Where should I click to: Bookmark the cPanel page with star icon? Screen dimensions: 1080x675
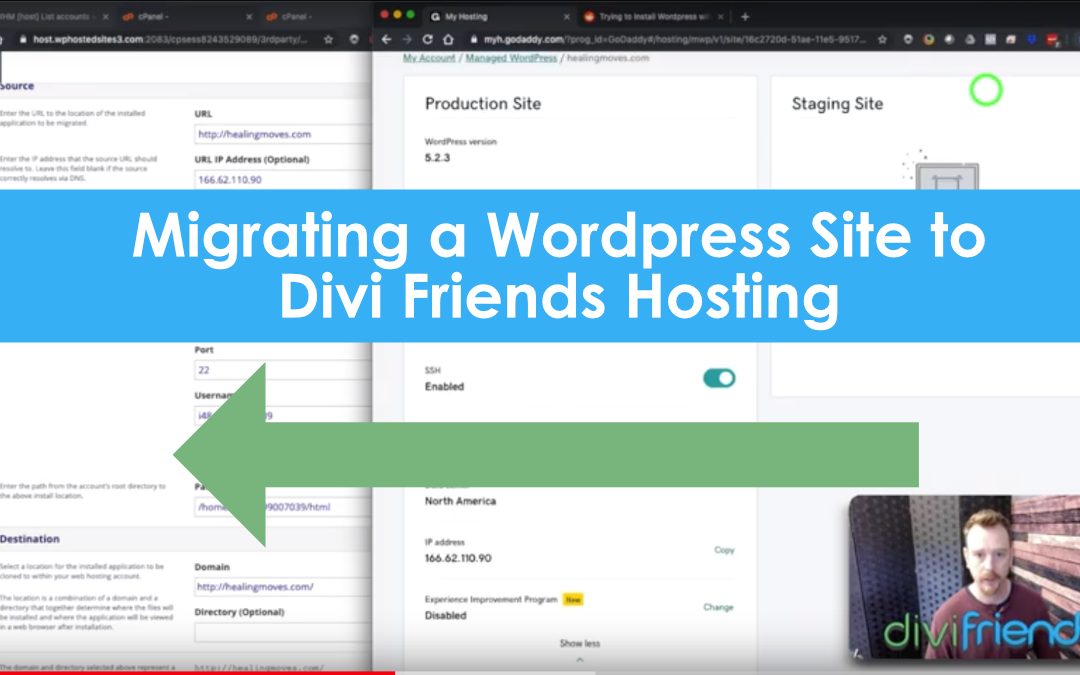coord(329,40)
